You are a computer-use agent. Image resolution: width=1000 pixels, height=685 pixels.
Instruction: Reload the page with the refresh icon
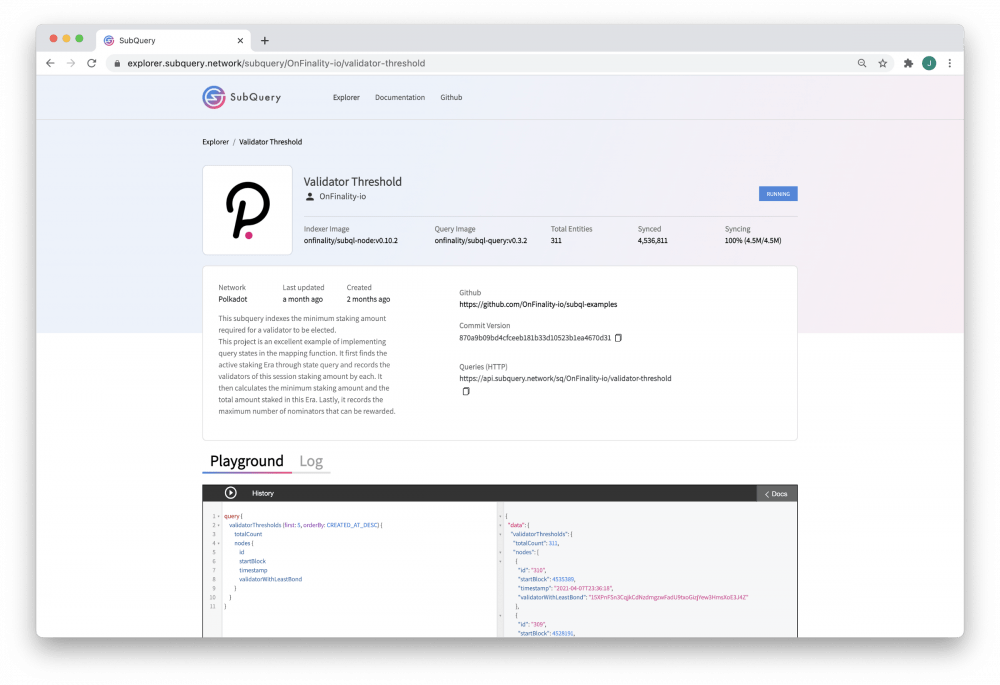92,63
